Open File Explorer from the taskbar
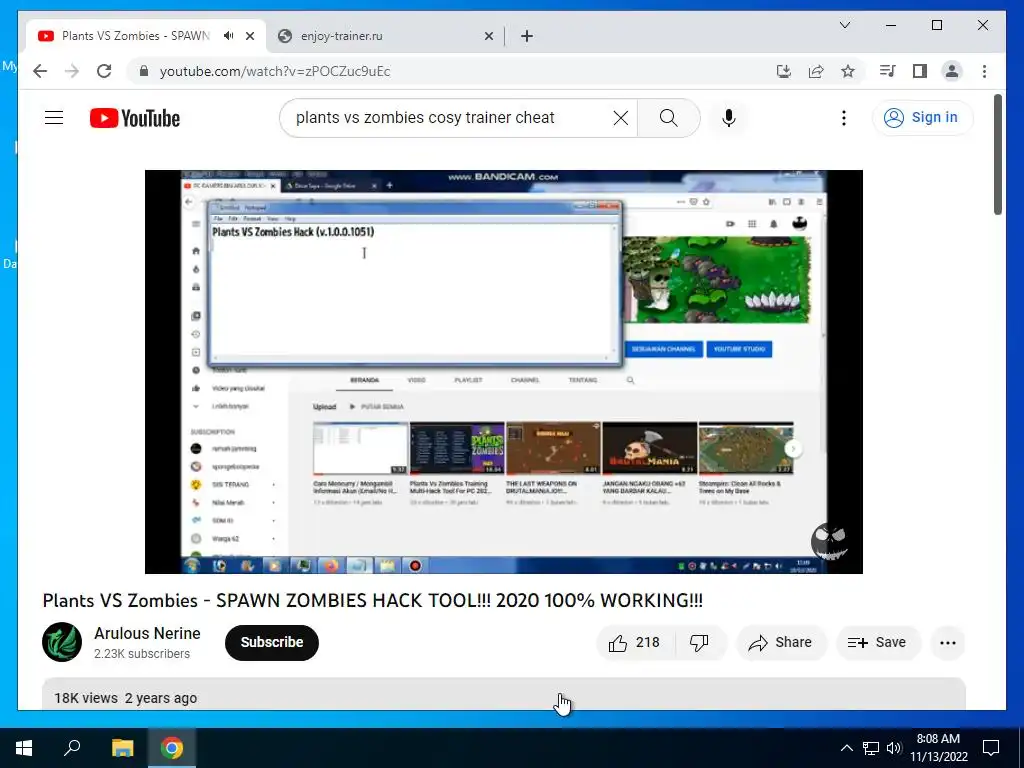This screenshot has width=1024, height=768. [x=122, y=748]
